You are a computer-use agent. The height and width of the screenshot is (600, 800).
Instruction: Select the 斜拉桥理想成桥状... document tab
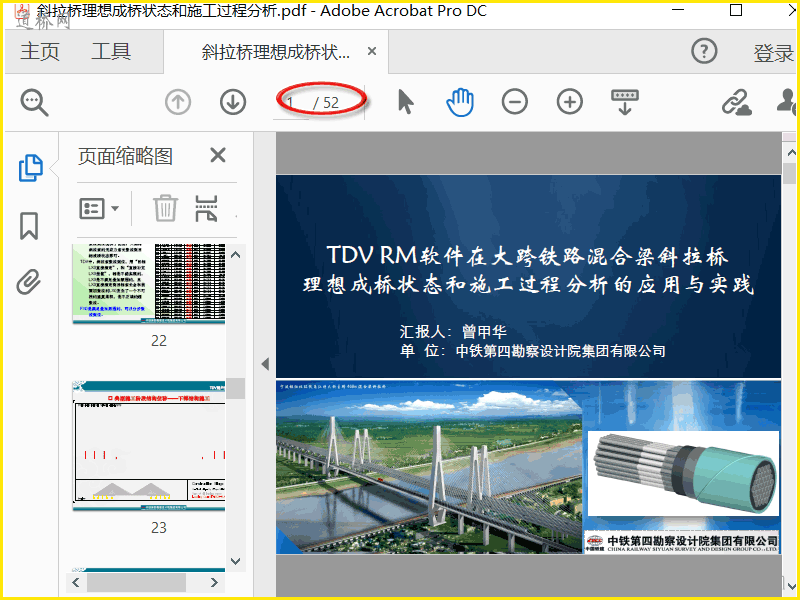coord(276,52)
